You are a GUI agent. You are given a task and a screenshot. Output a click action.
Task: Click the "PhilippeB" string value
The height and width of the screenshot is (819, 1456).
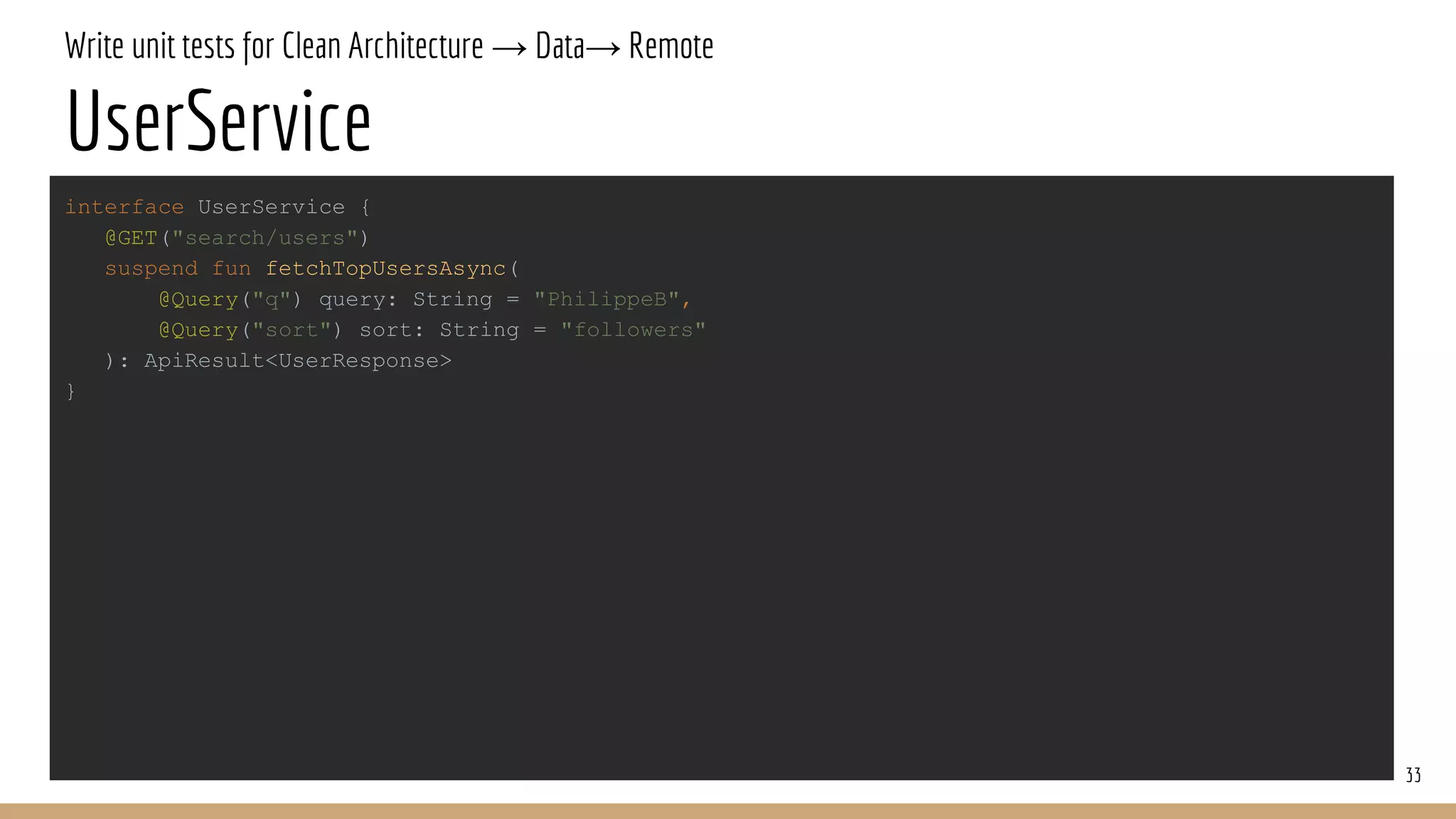(x=607, y=299)
